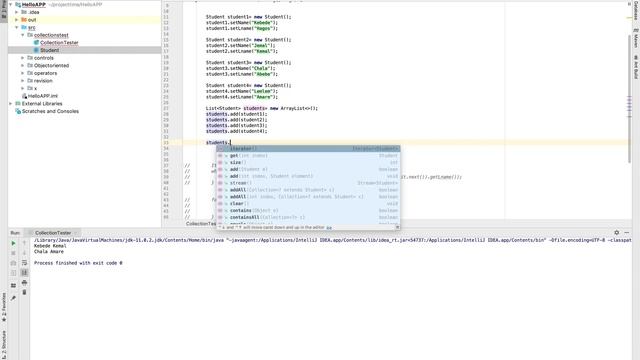
Task: Choose add(Student e) completion suggestion
Action: [x=308, y=169]
